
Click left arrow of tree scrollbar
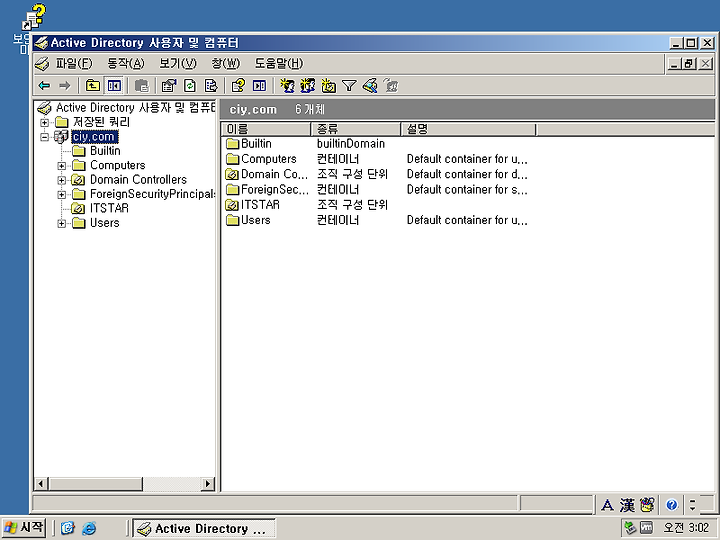point(41,484)
